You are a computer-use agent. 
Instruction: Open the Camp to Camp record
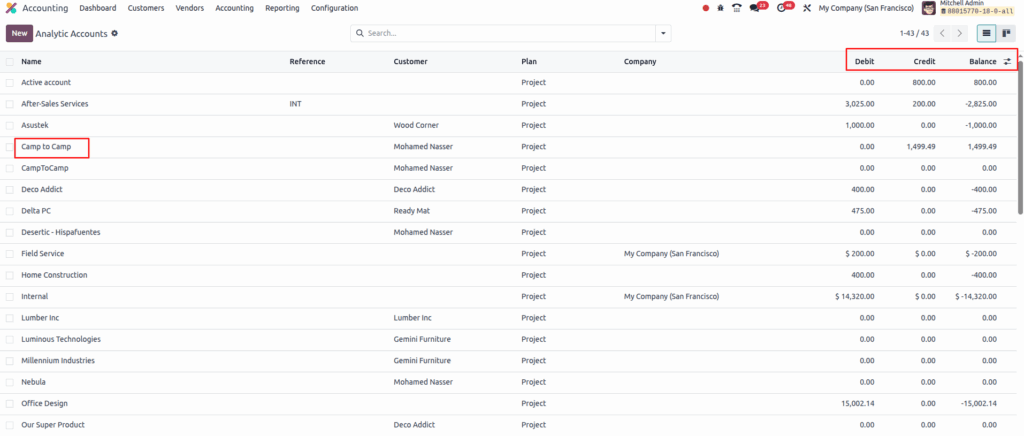point(46,147)
